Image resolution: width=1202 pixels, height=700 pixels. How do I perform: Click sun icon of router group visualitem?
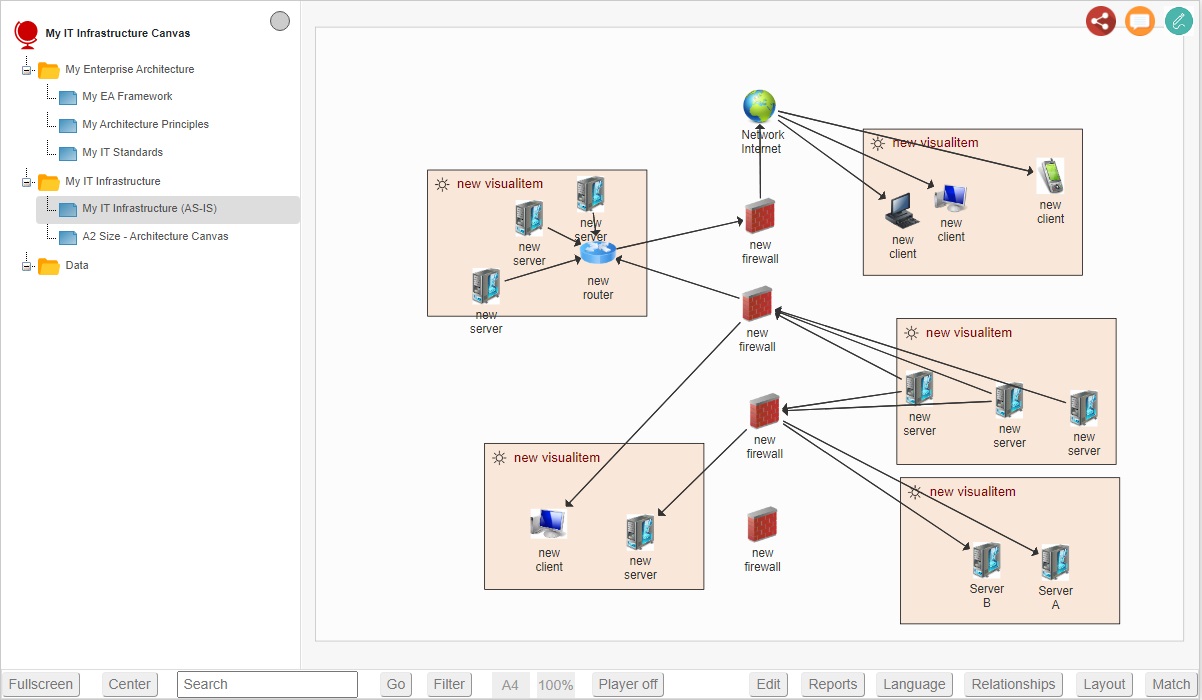[x=442, y=184]
